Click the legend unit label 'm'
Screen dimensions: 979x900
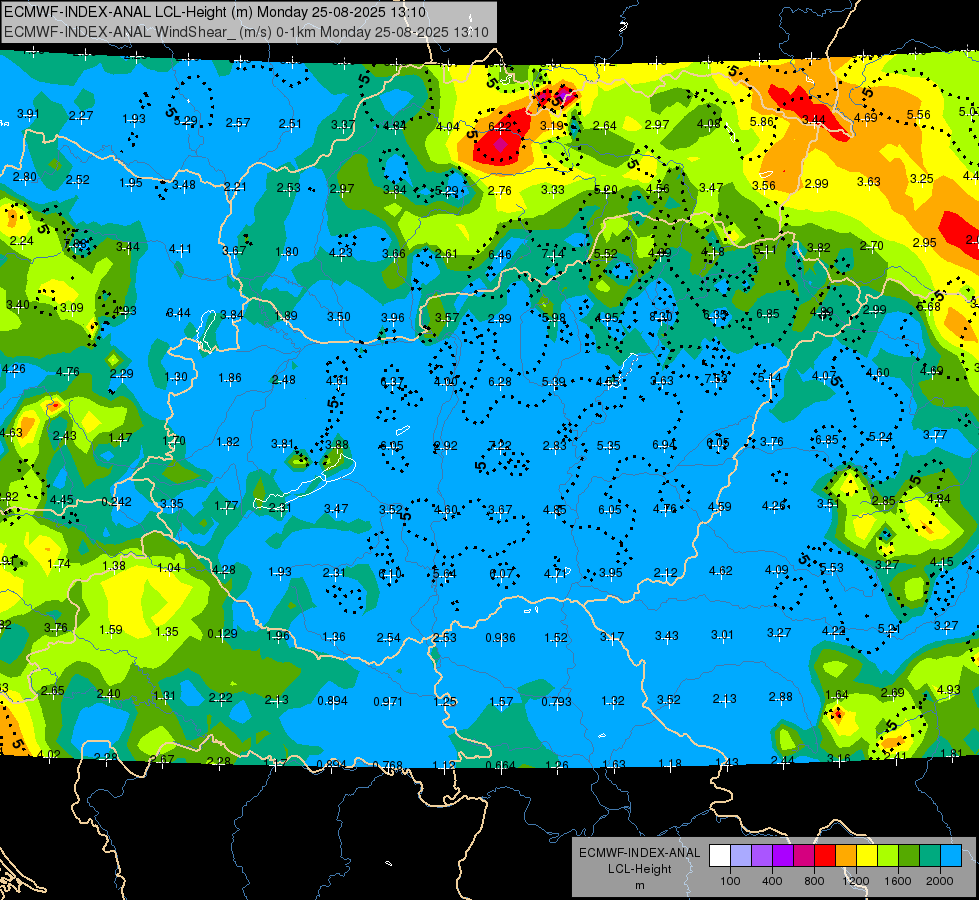639,885
